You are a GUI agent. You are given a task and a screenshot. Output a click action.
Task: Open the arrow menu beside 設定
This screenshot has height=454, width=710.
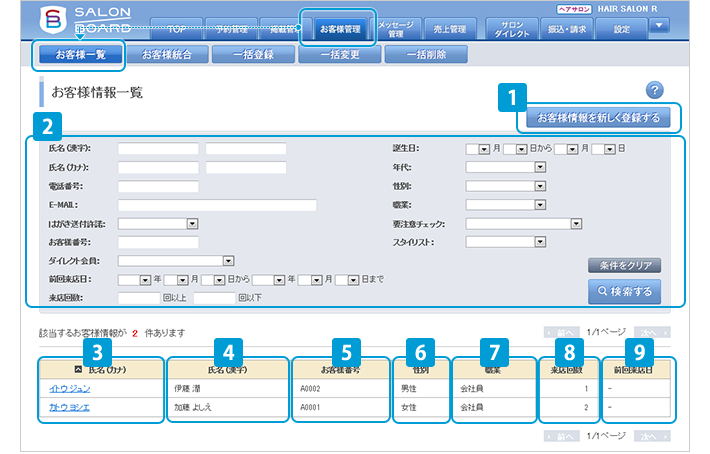pyautogui.click(x=658, y=26)
